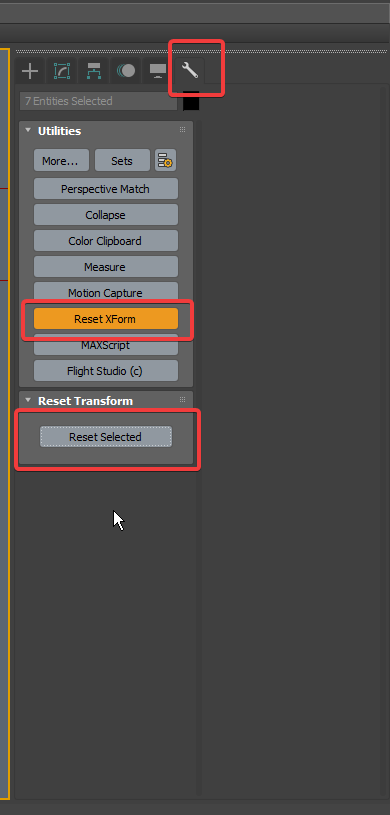This screenshot has width=390, height=815.
Task: Click the black object color swatch
Action: [x=191, y=101]
